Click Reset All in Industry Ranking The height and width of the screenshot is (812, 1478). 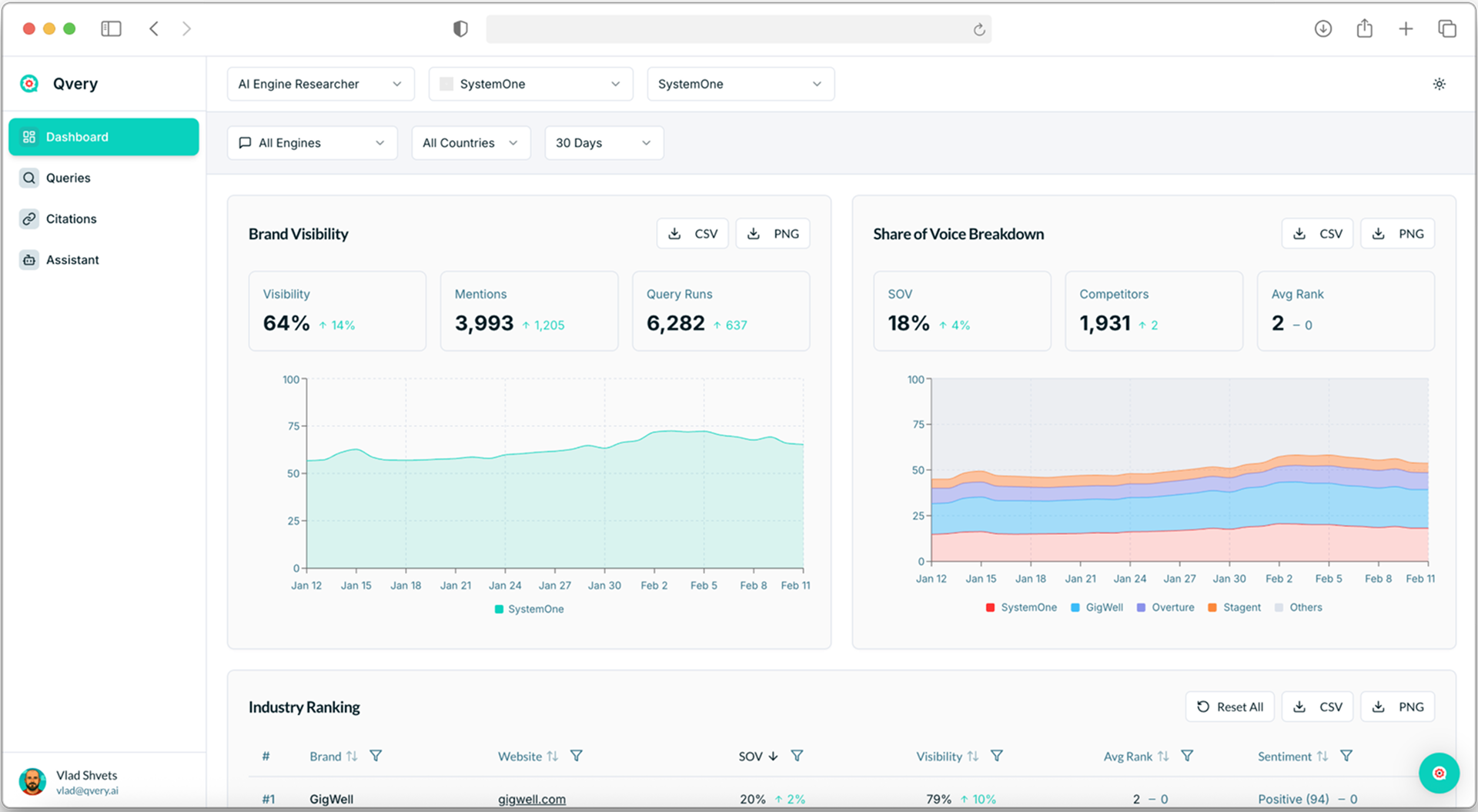(x=1230, y=707)
